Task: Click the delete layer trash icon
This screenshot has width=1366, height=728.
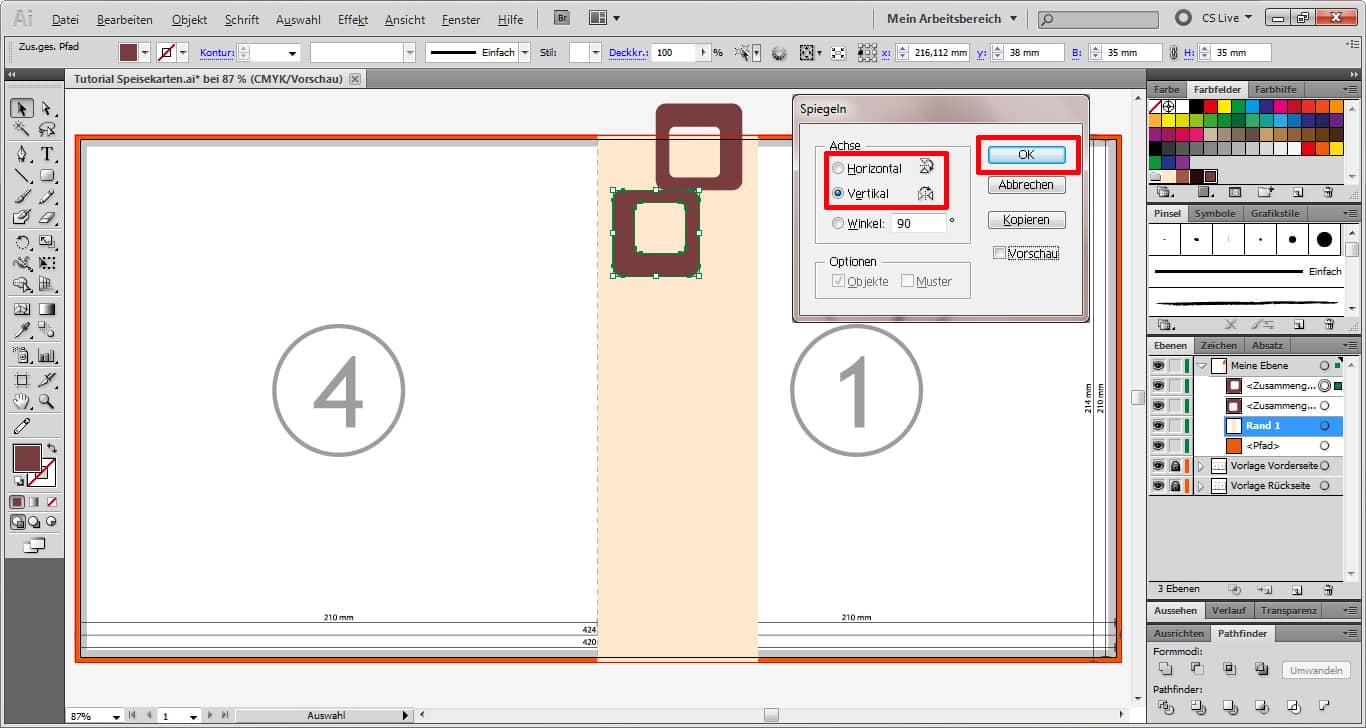Action: [x=1328, y=590]
